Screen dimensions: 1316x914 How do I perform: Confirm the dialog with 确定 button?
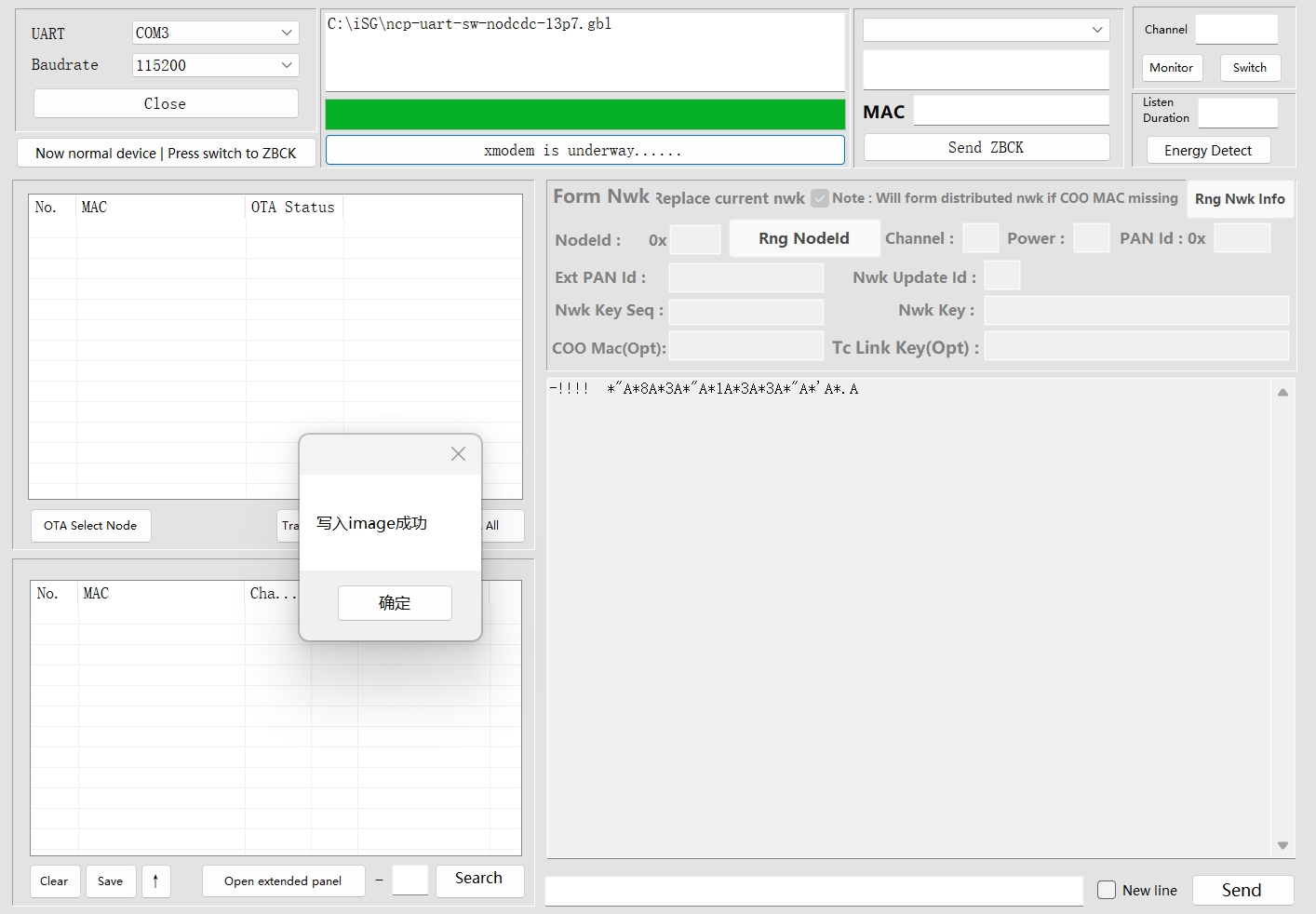tap(395, 603)
